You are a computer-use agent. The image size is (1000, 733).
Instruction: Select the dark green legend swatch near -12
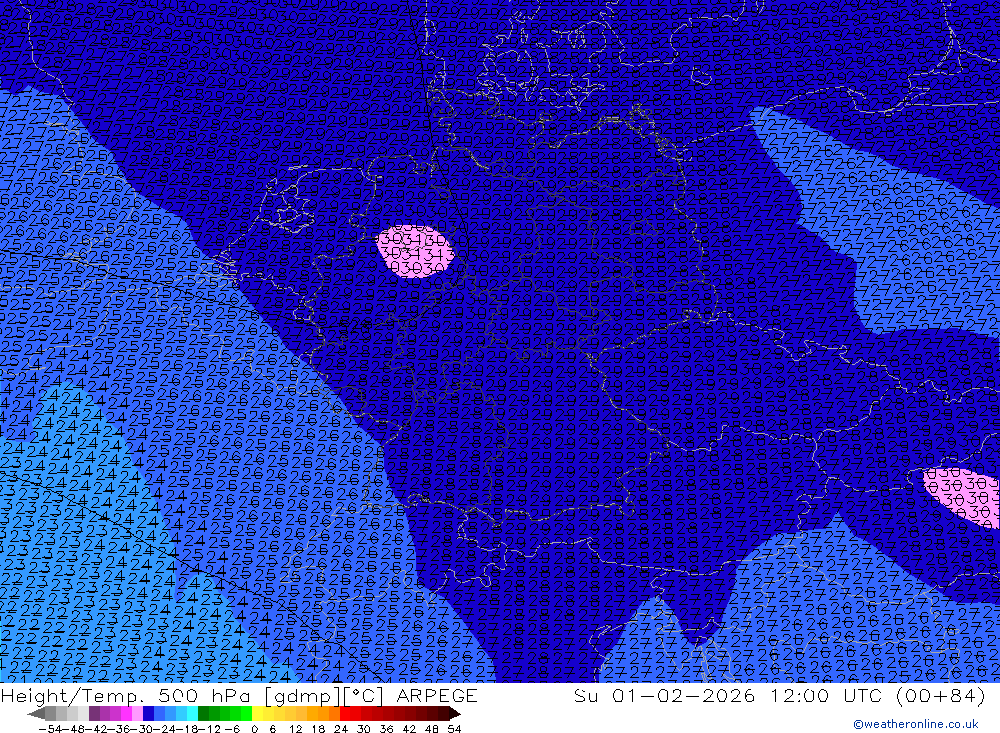203,713
